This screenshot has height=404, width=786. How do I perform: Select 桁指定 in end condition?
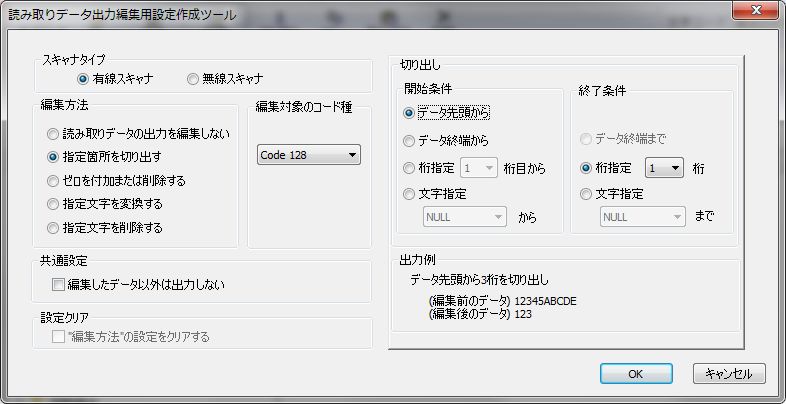click(587, 169)
